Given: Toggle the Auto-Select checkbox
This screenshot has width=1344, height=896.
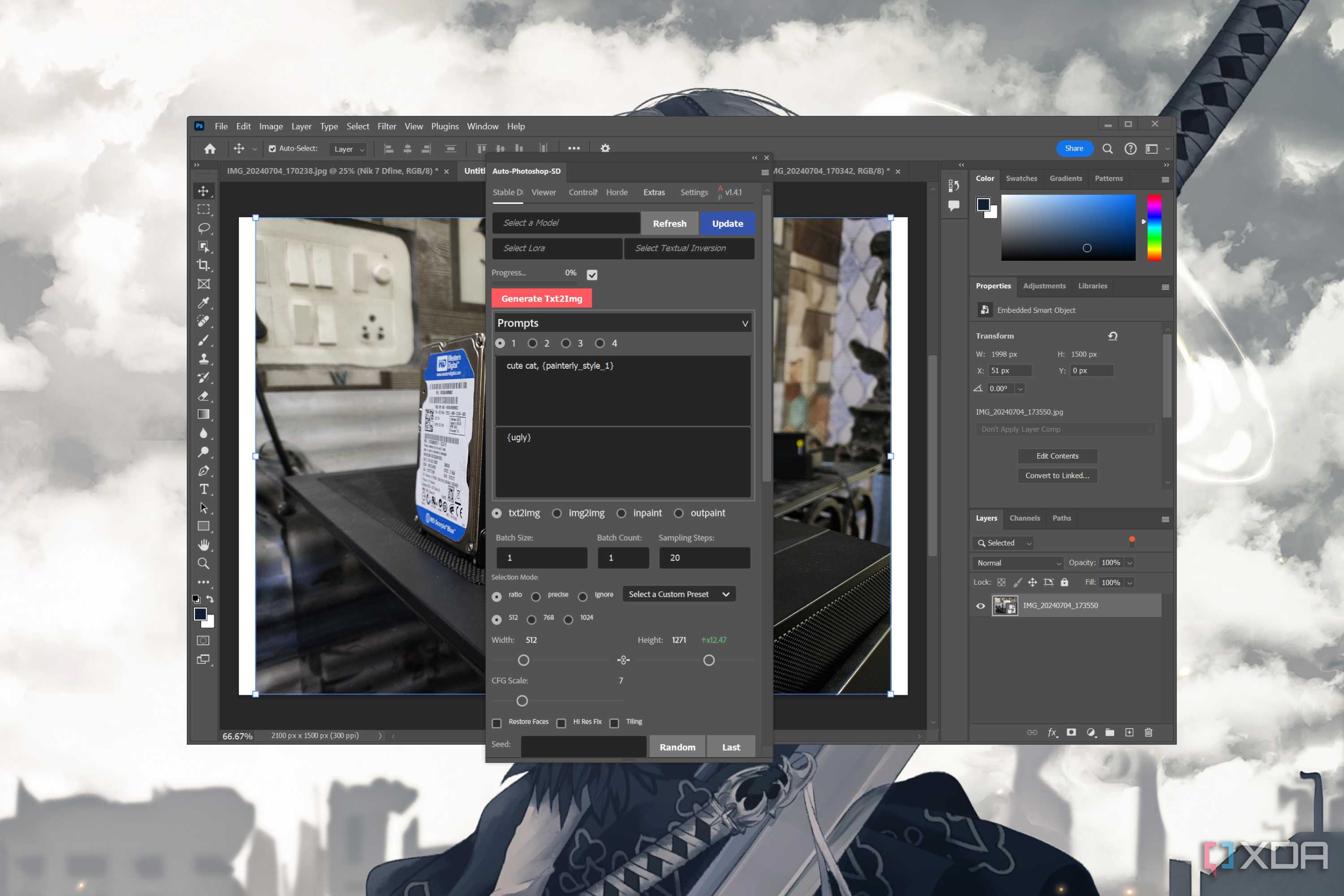Looking at the screenshot, I should pyautogui.click(x=272, y=149).
